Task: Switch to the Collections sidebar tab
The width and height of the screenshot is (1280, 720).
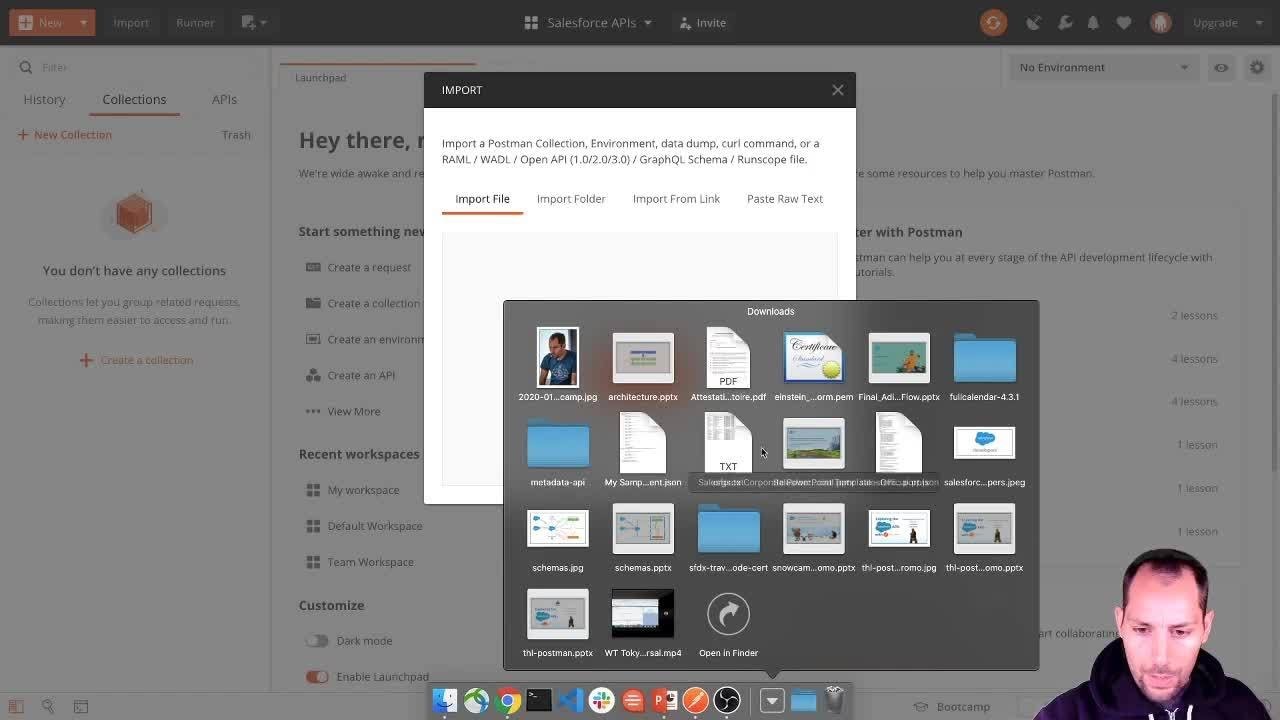Action: (134, 99)
